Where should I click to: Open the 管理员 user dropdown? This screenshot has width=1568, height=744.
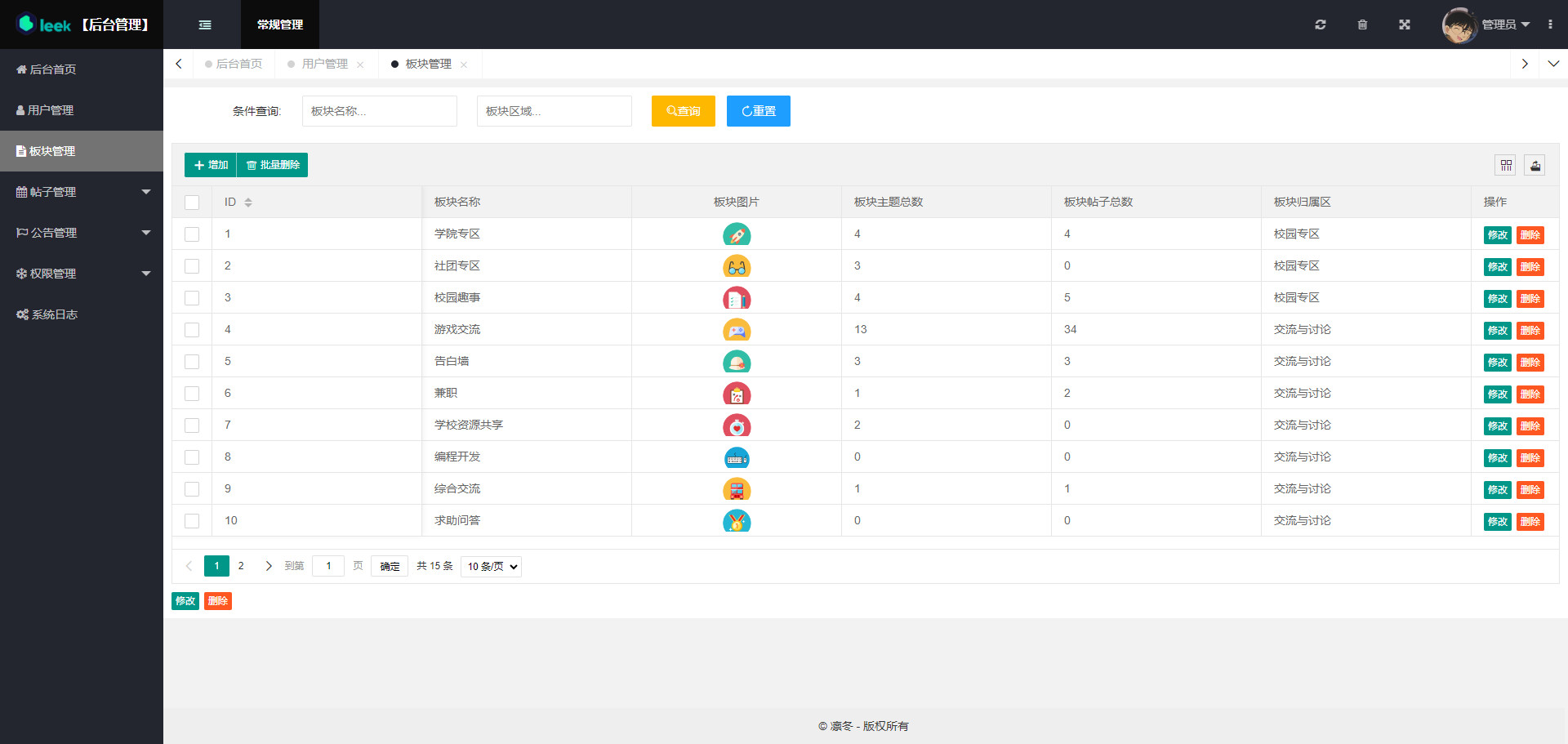click(1505, 25)
